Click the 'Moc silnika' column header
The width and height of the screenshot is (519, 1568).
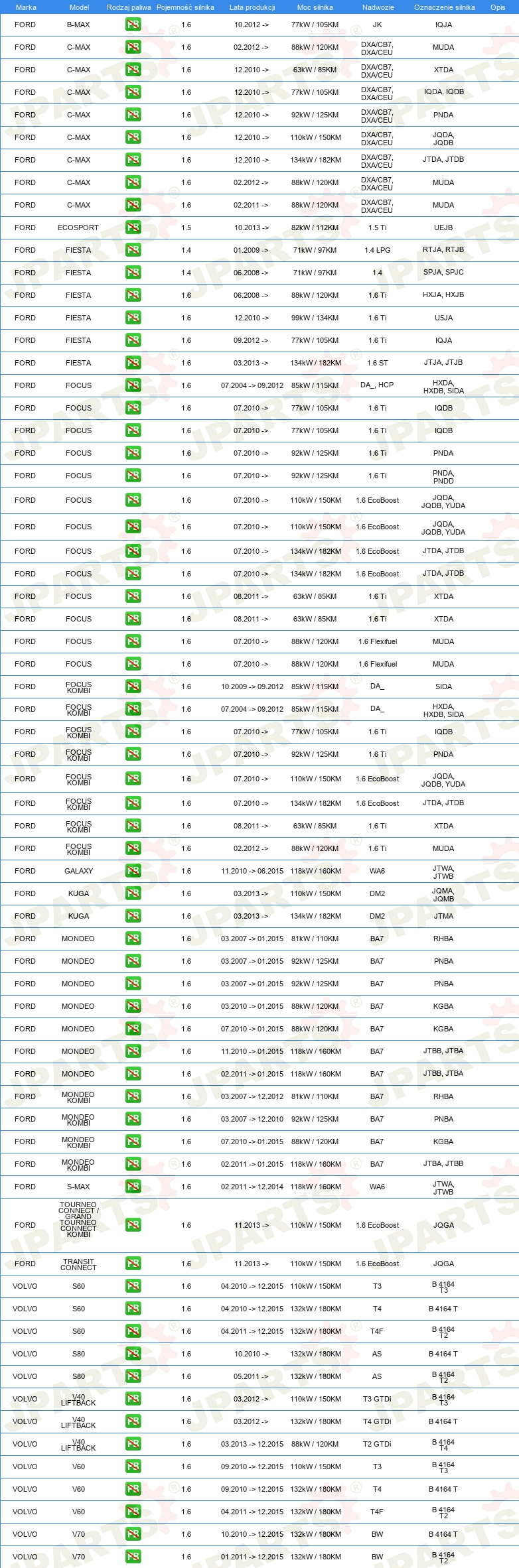(315, 7)
